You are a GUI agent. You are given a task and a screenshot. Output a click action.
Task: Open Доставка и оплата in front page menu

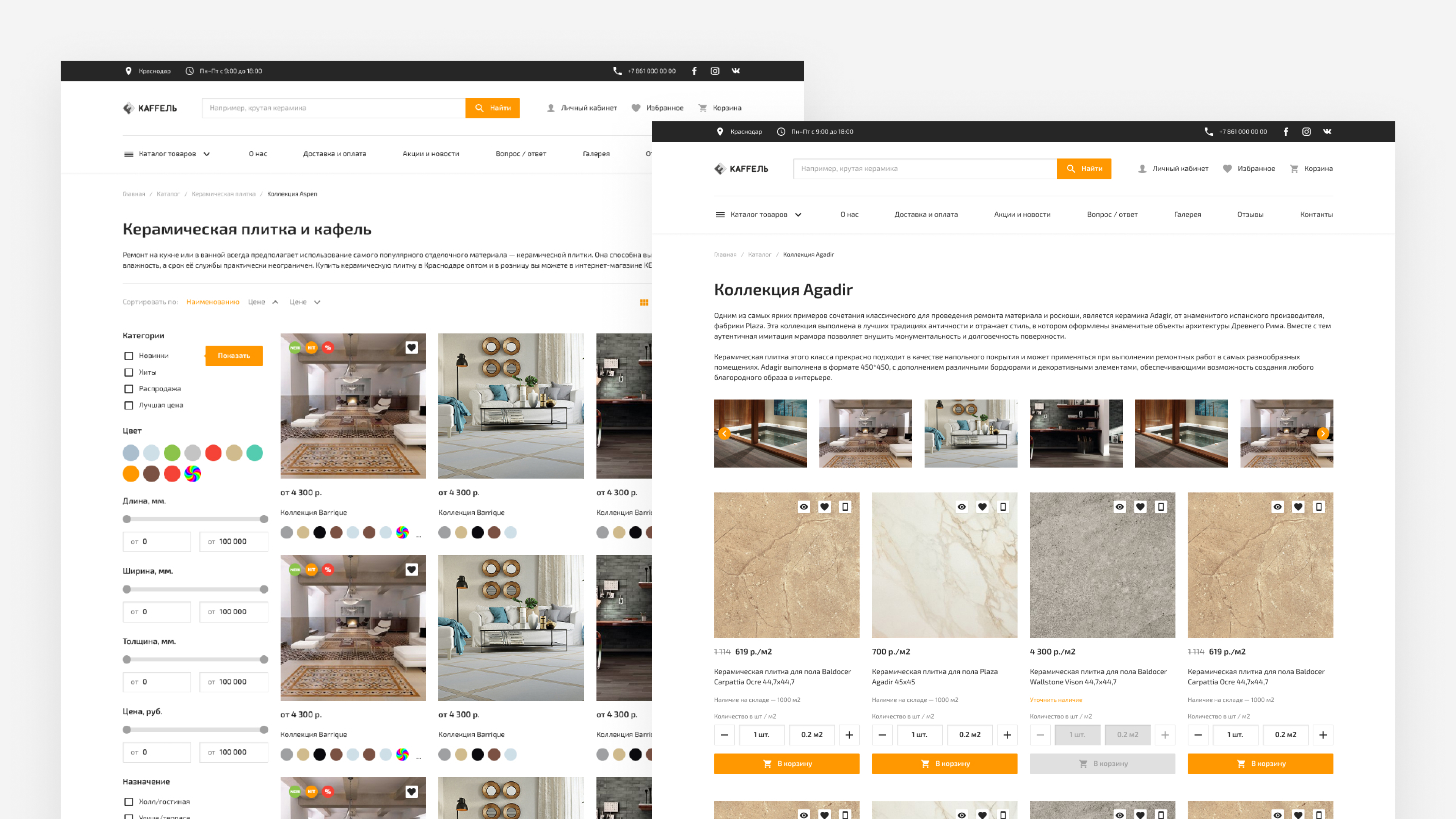pos(926,215)
